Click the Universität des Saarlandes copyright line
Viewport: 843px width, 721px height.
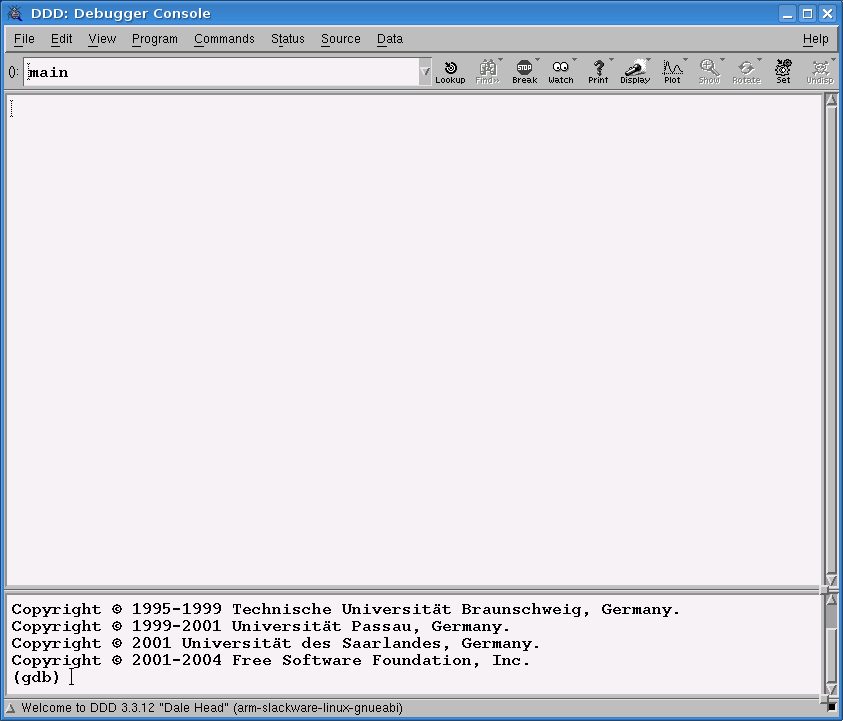click(x=275, y=643)
